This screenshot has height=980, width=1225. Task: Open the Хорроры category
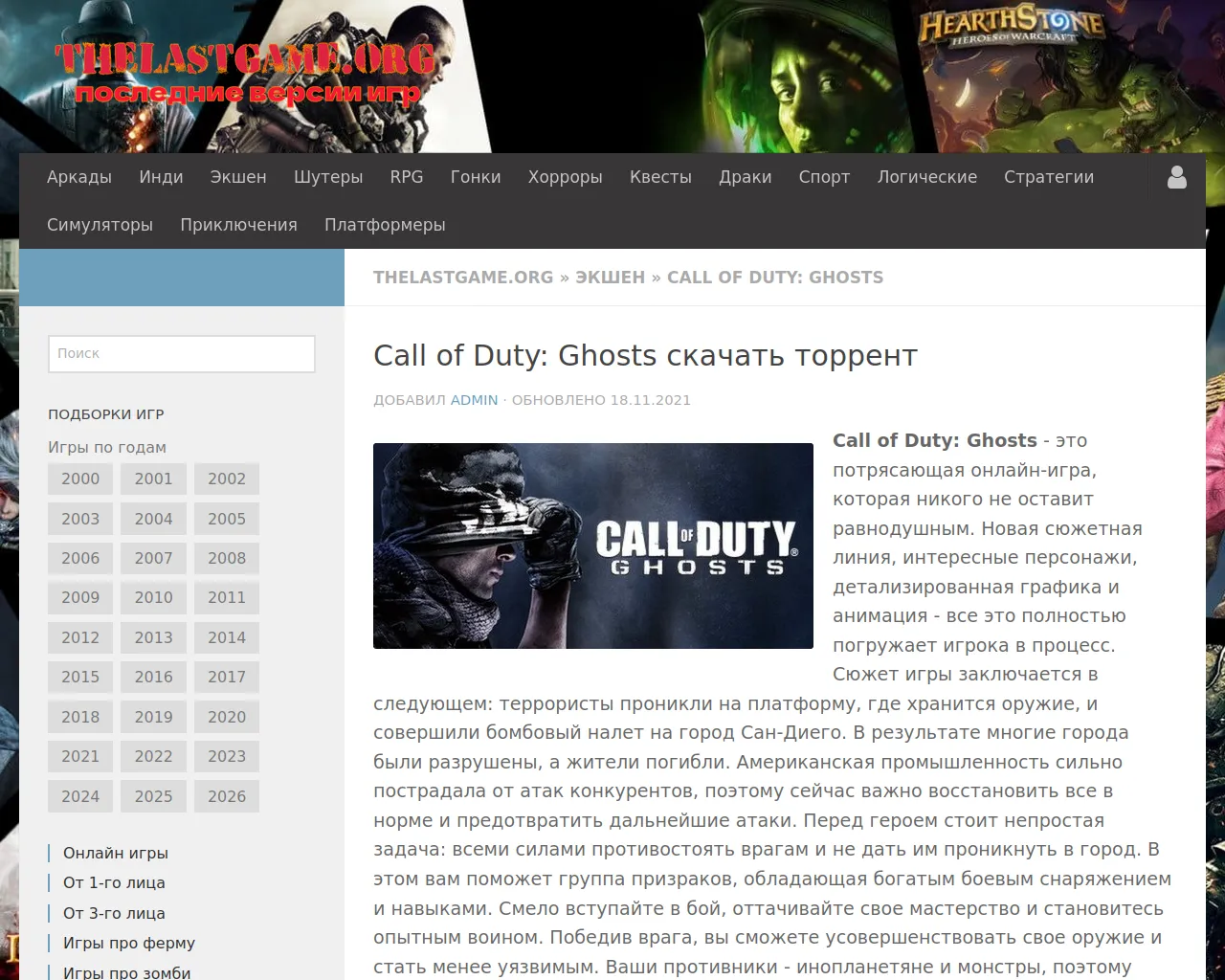click(566, 177)
